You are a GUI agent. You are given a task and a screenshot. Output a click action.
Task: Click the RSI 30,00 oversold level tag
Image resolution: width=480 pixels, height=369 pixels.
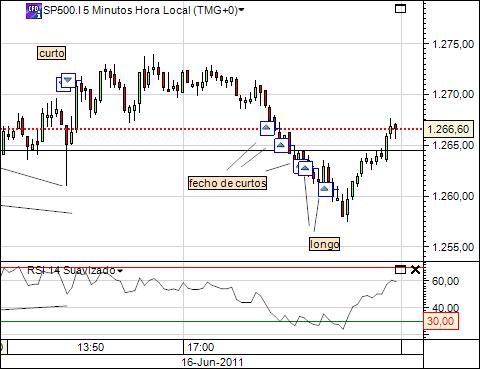pos(441,321)
